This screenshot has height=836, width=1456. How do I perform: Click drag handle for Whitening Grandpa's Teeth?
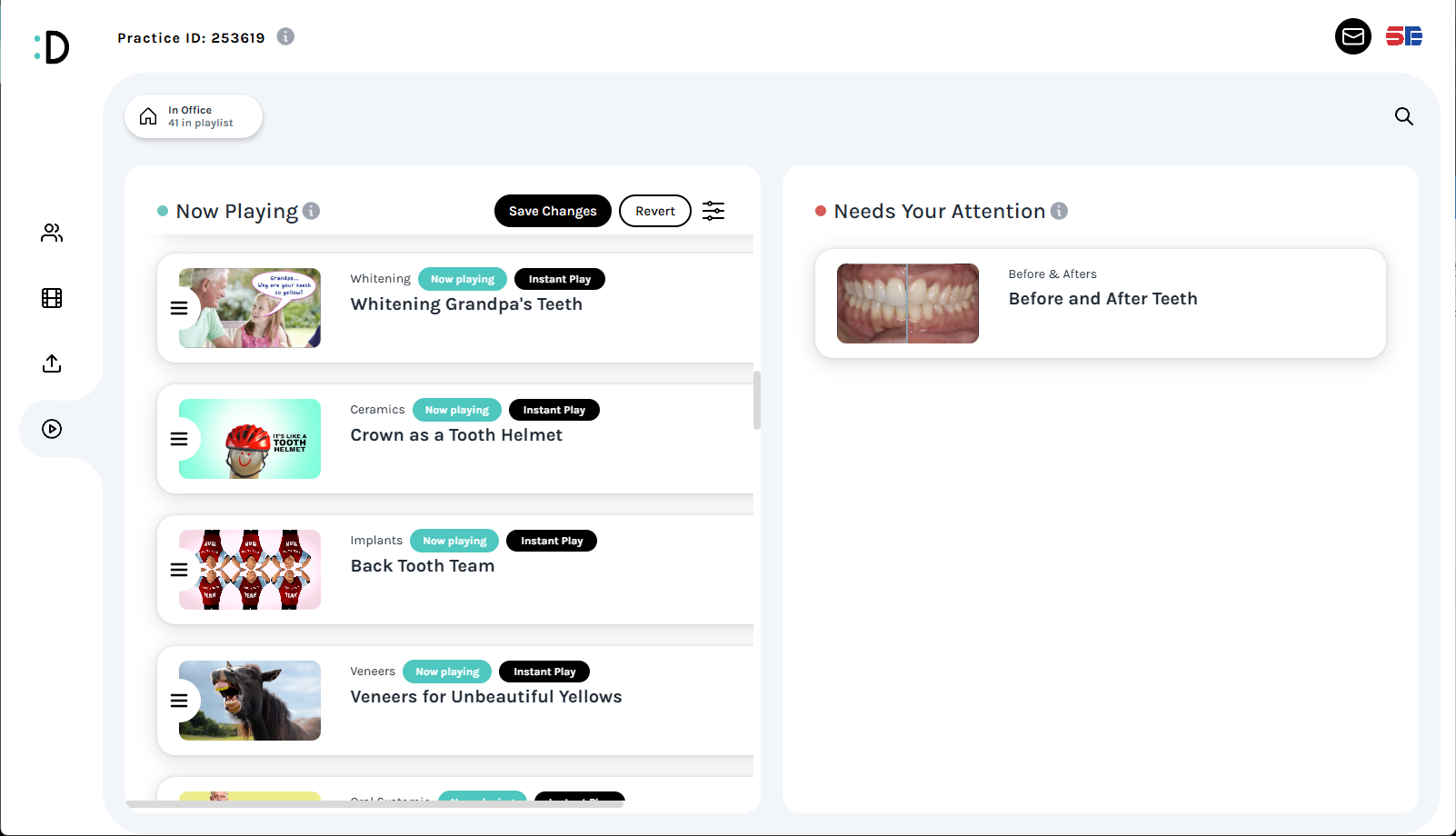179,308
